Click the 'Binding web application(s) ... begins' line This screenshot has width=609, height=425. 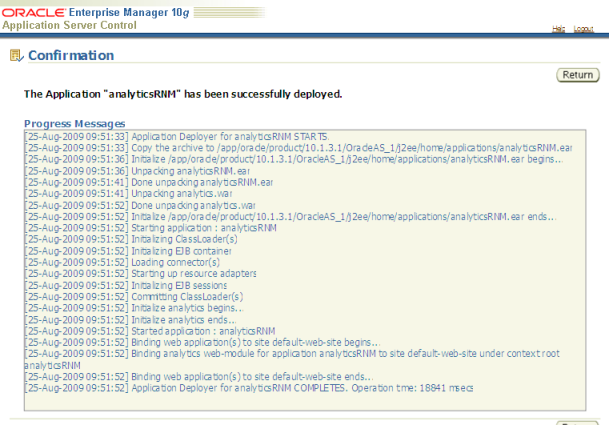coord(202,342)
